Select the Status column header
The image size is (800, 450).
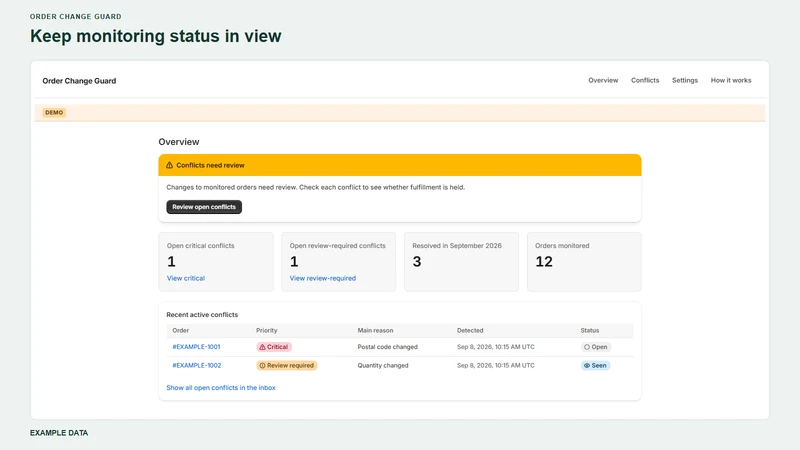pos(590,331)
